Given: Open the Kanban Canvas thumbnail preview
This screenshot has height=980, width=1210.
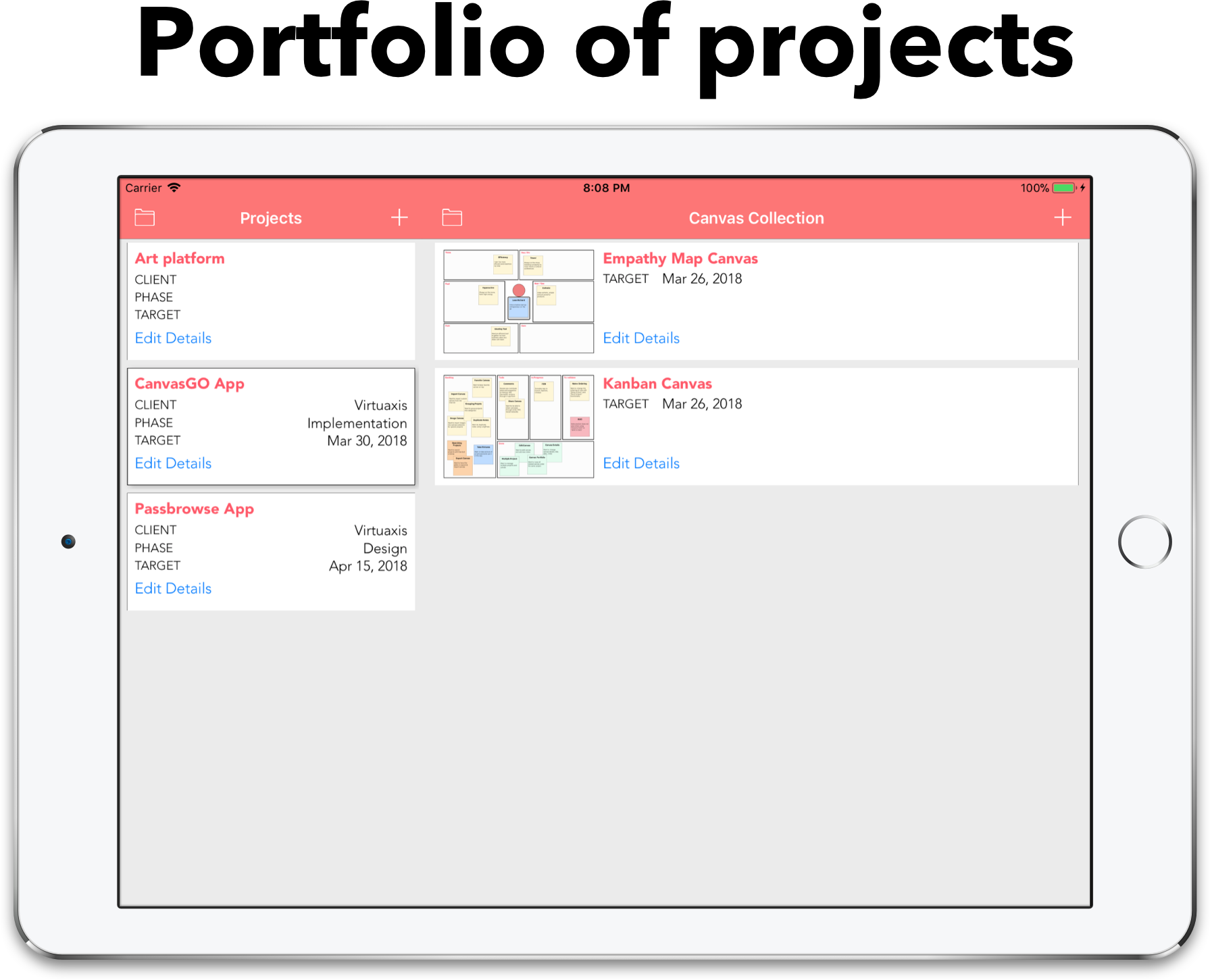Looking at the screenshot, I should [x=518, y=425].
